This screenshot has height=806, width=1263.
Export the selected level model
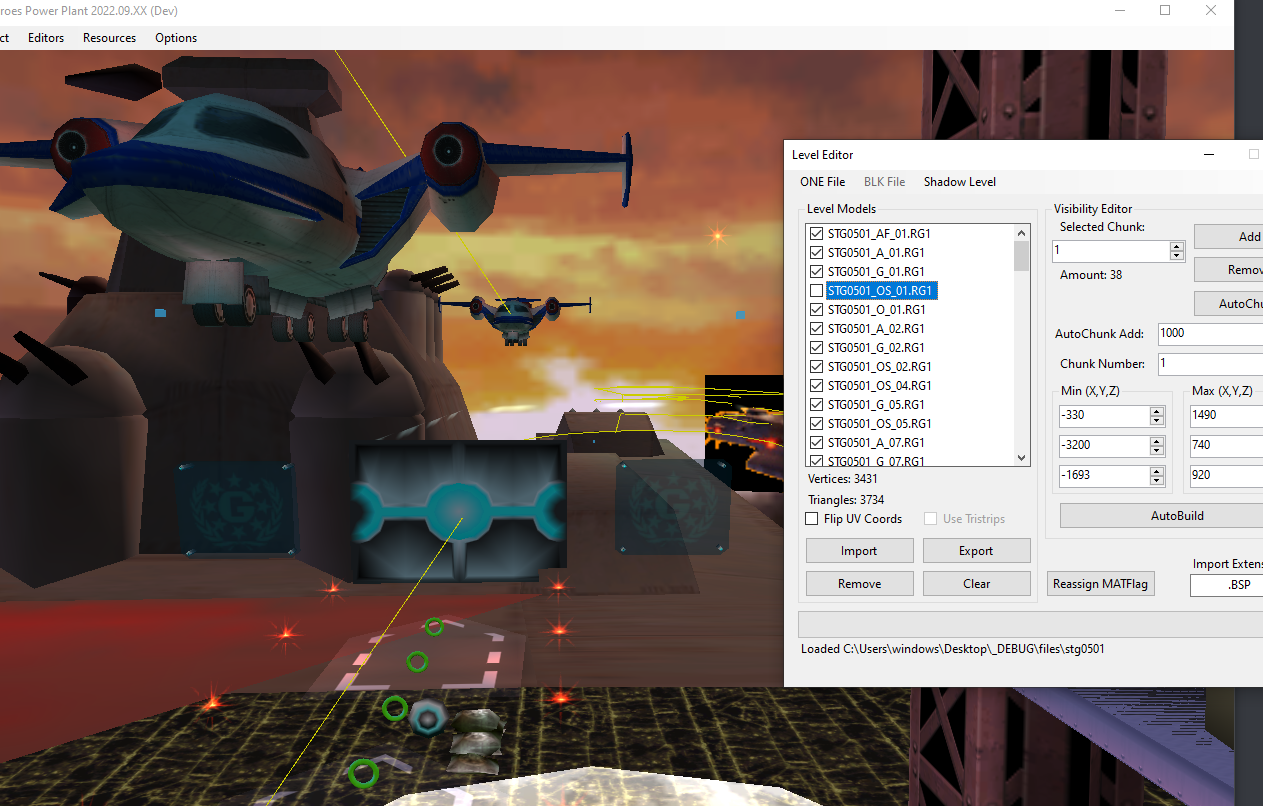976,550
